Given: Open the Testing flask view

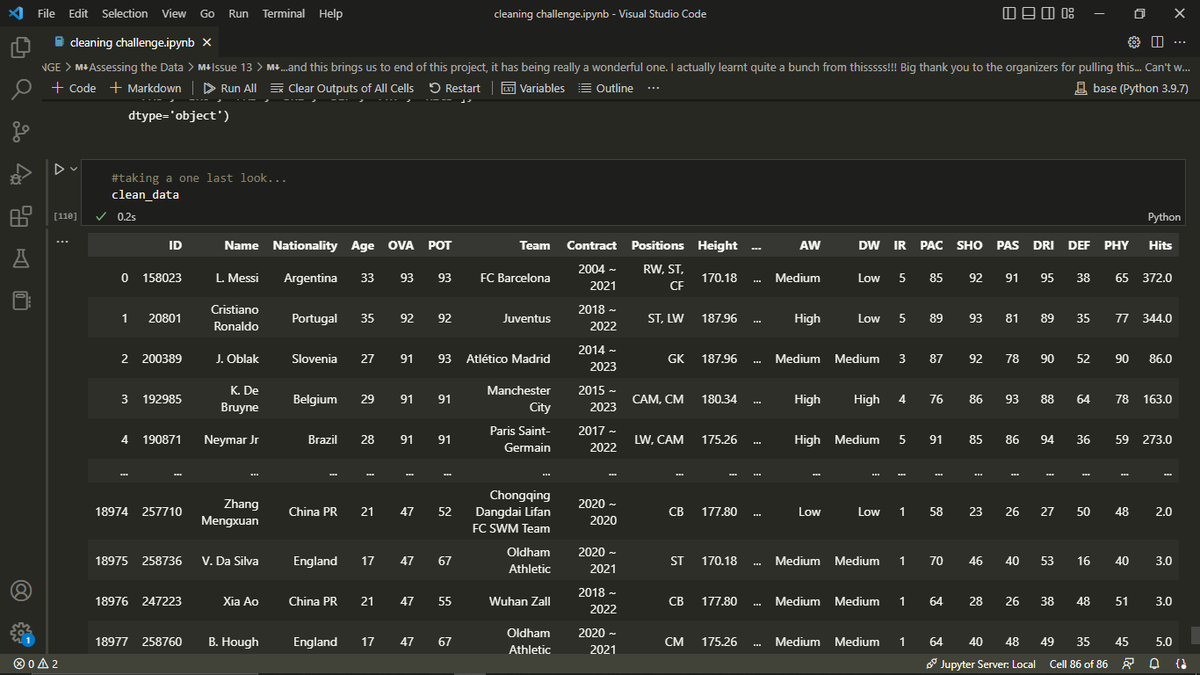Looking at the screenshot, I should 21,258.
